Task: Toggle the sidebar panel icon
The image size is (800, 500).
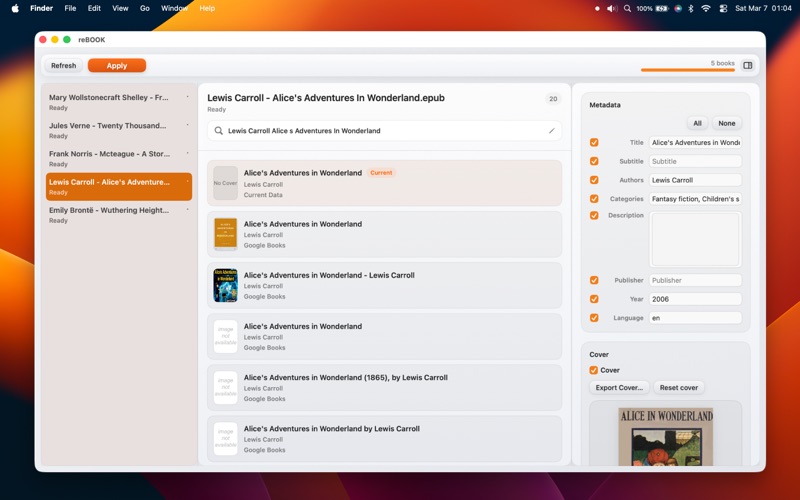Action: coord(747,65)
